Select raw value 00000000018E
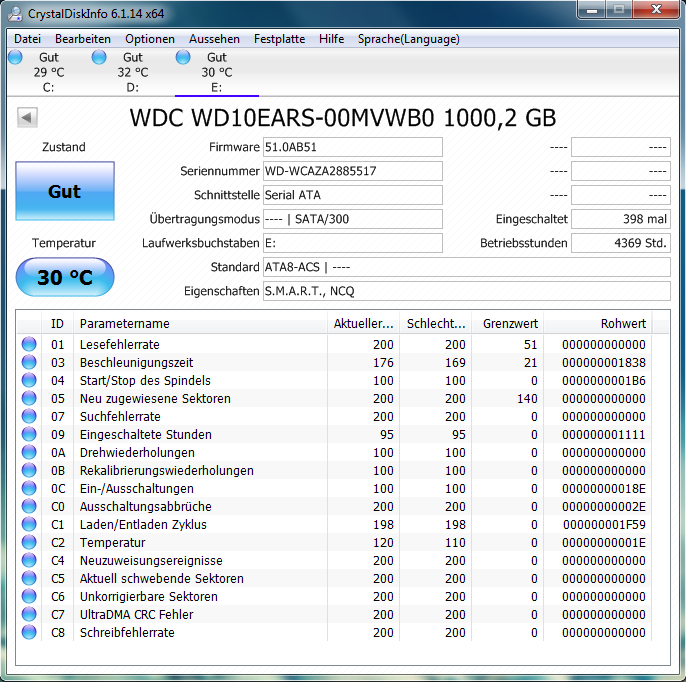686x682 pixels. point(604,489)
